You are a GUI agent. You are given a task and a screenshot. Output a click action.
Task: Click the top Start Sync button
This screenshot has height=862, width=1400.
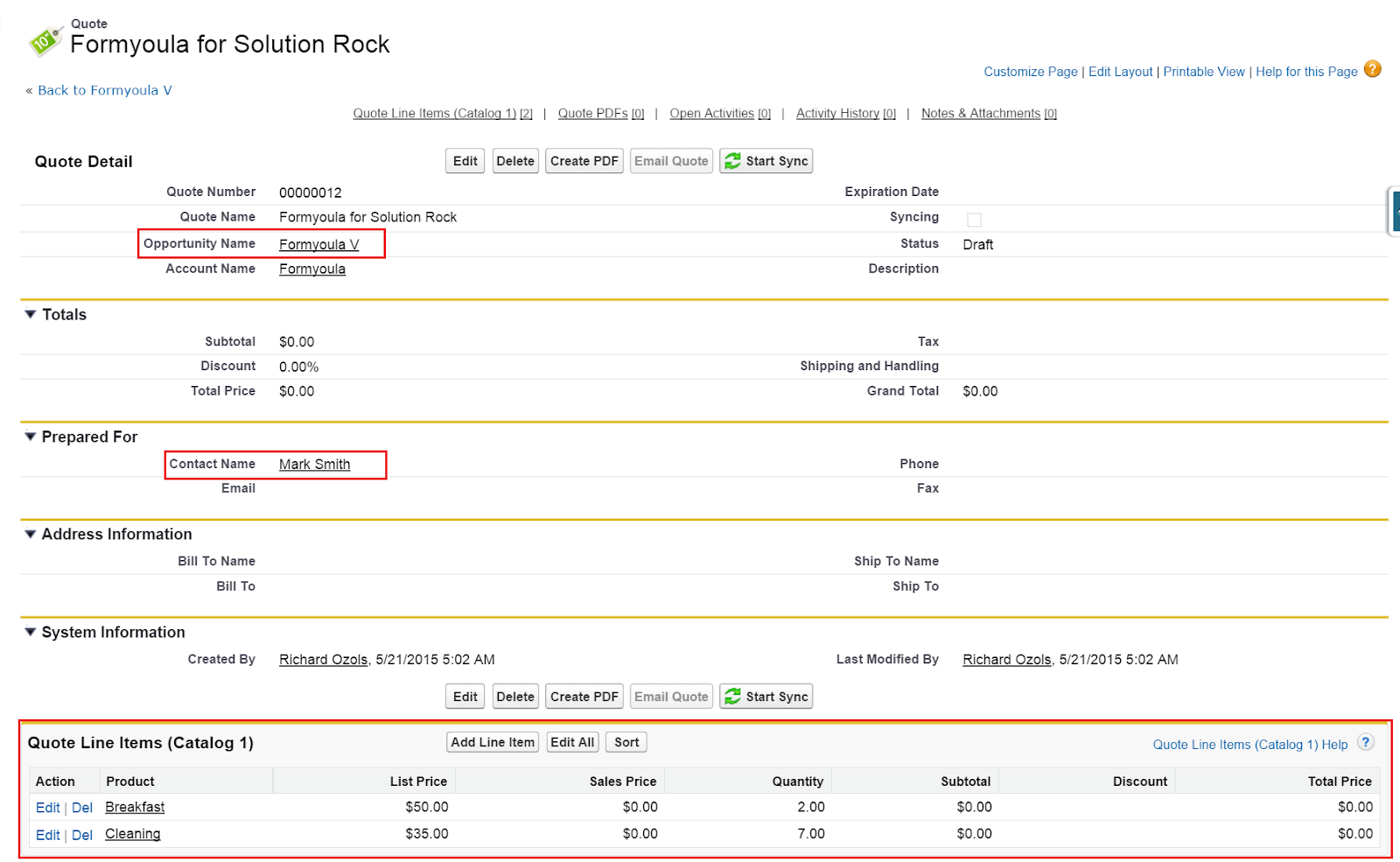click(x=766, y=161)
